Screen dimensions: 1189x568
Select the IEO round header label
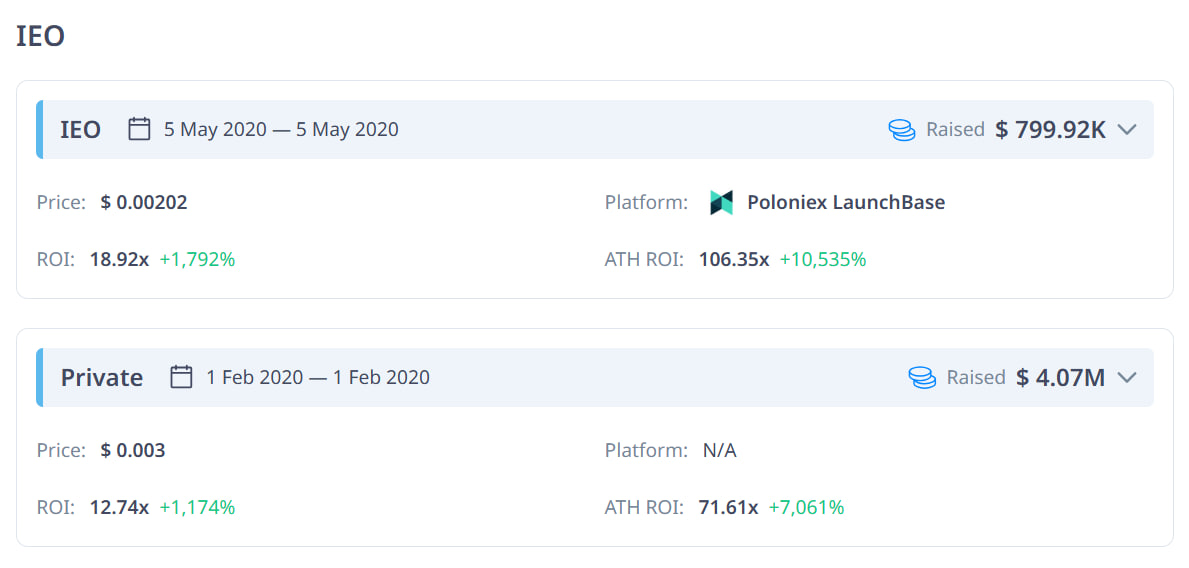81,129
